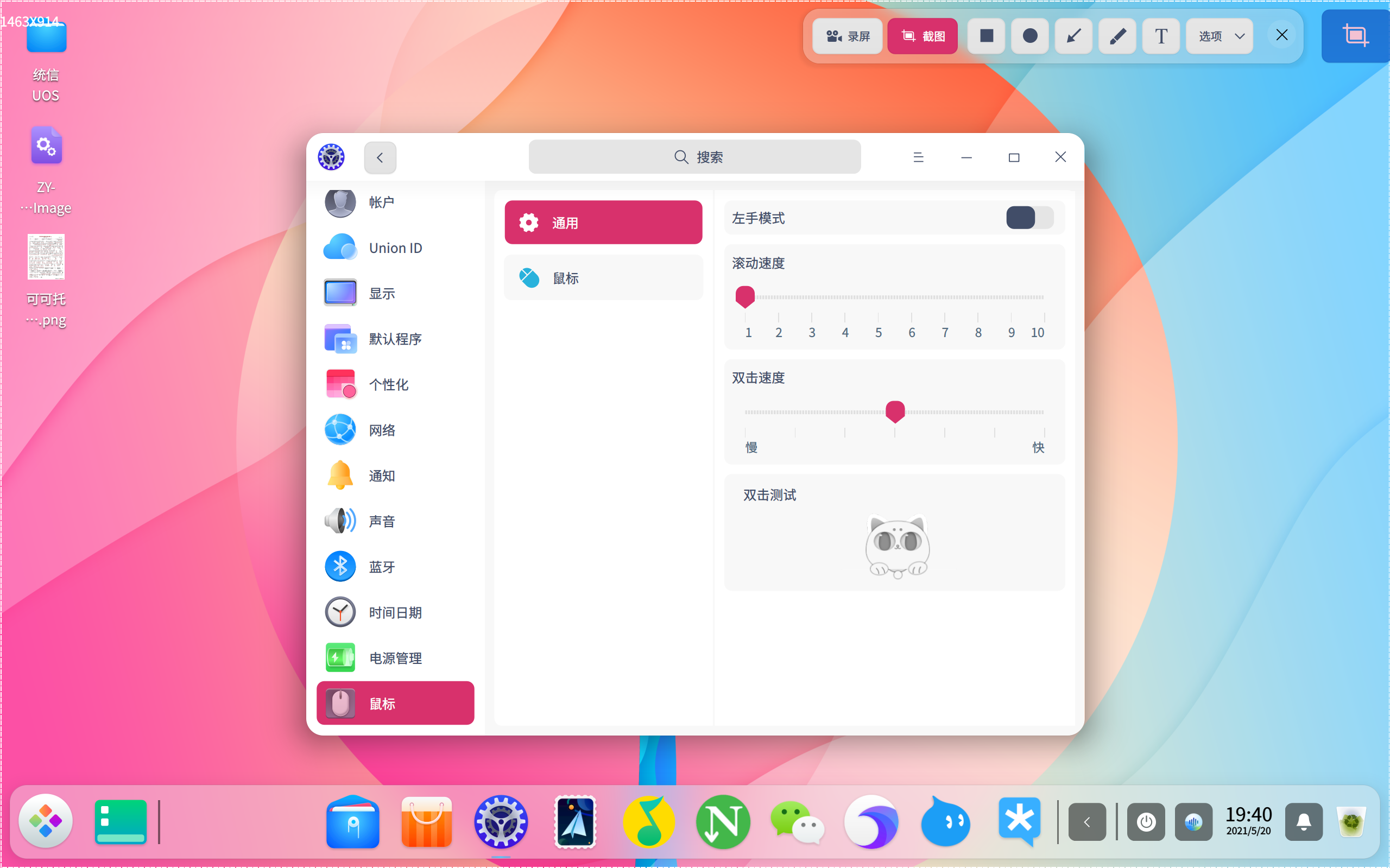The width and height of the screenshot is (1390, 868).
Task: Select the rectangle annotation tool
Action: point(986,36)
